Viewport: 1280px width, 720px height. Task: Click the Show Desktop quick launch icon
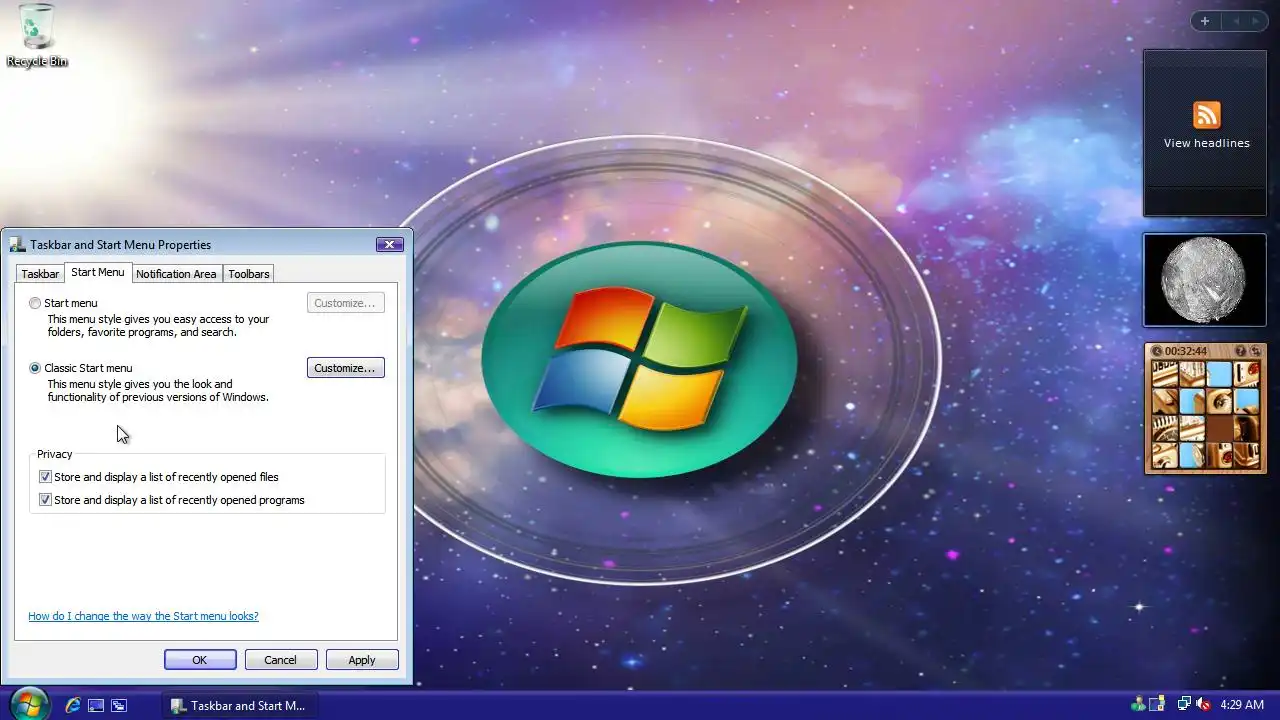96,705
